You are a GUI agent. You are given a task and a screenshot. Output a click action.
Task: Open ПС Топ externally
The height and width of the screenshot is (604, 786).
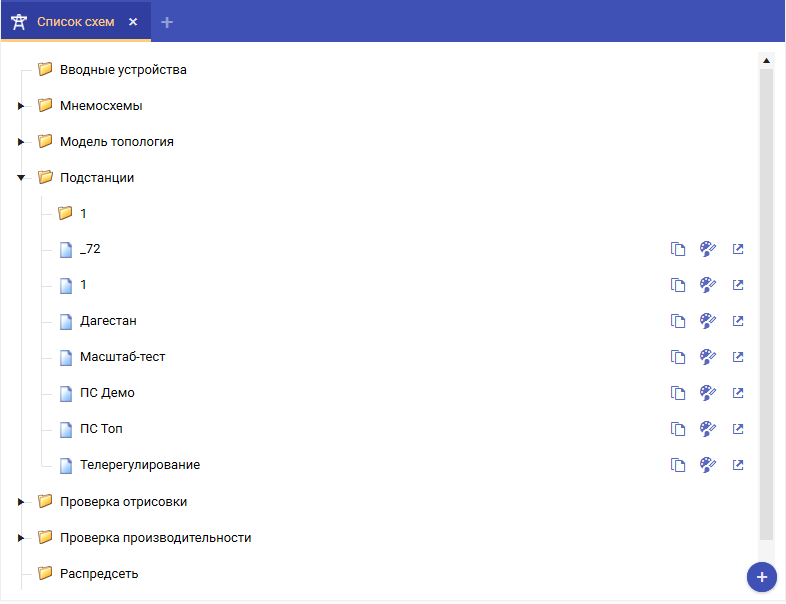[x=738, y=429]
